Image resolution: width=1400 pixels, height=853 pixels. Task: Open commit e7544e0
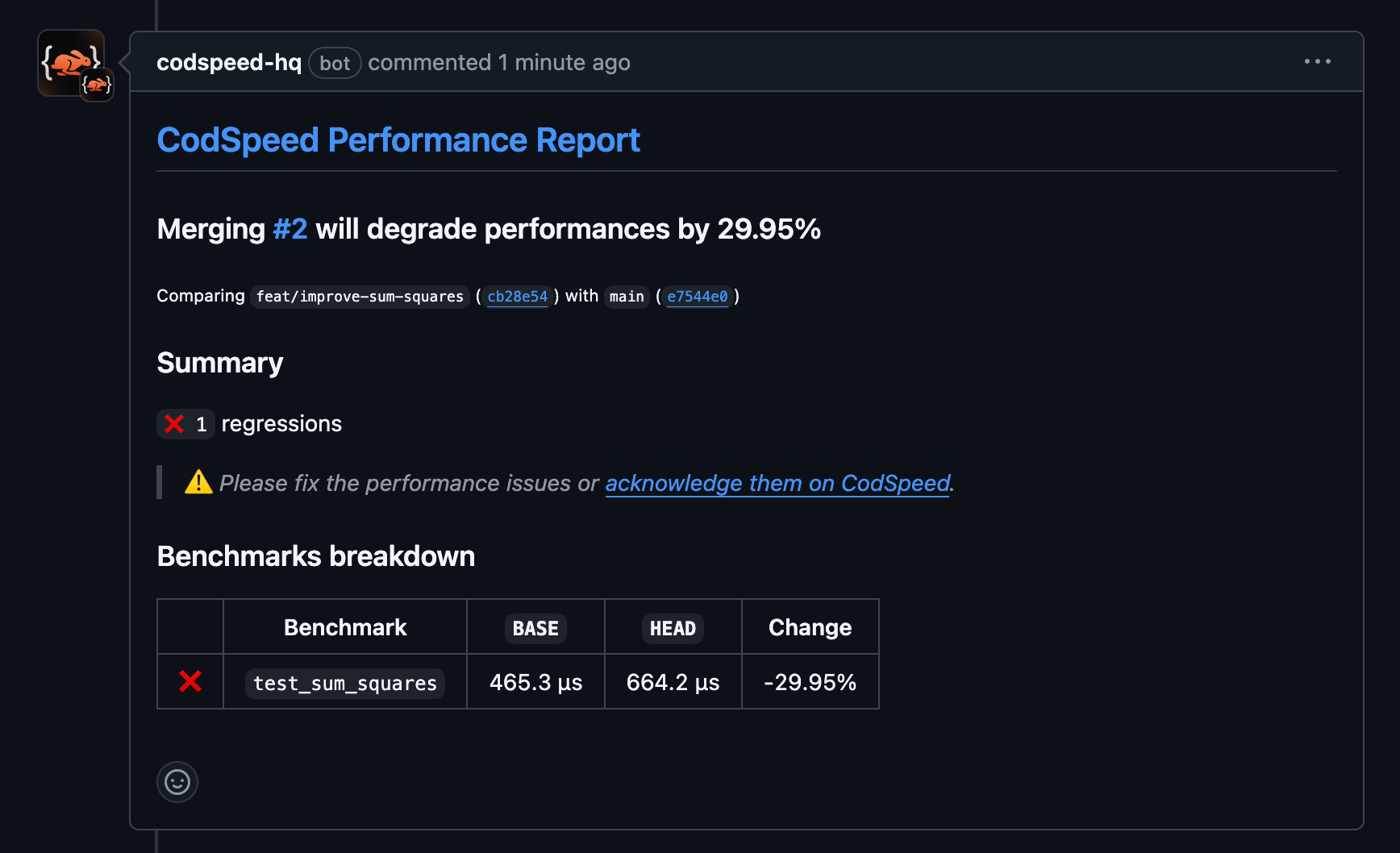point(697,297)
